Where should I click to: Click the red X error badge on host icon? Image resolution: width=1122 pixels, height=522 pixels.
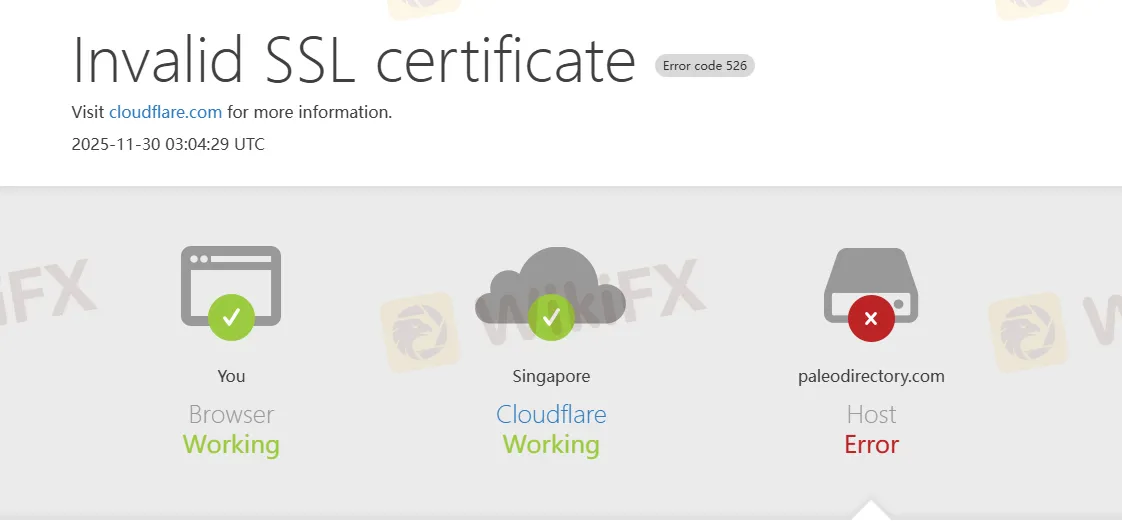coord(871,319)
